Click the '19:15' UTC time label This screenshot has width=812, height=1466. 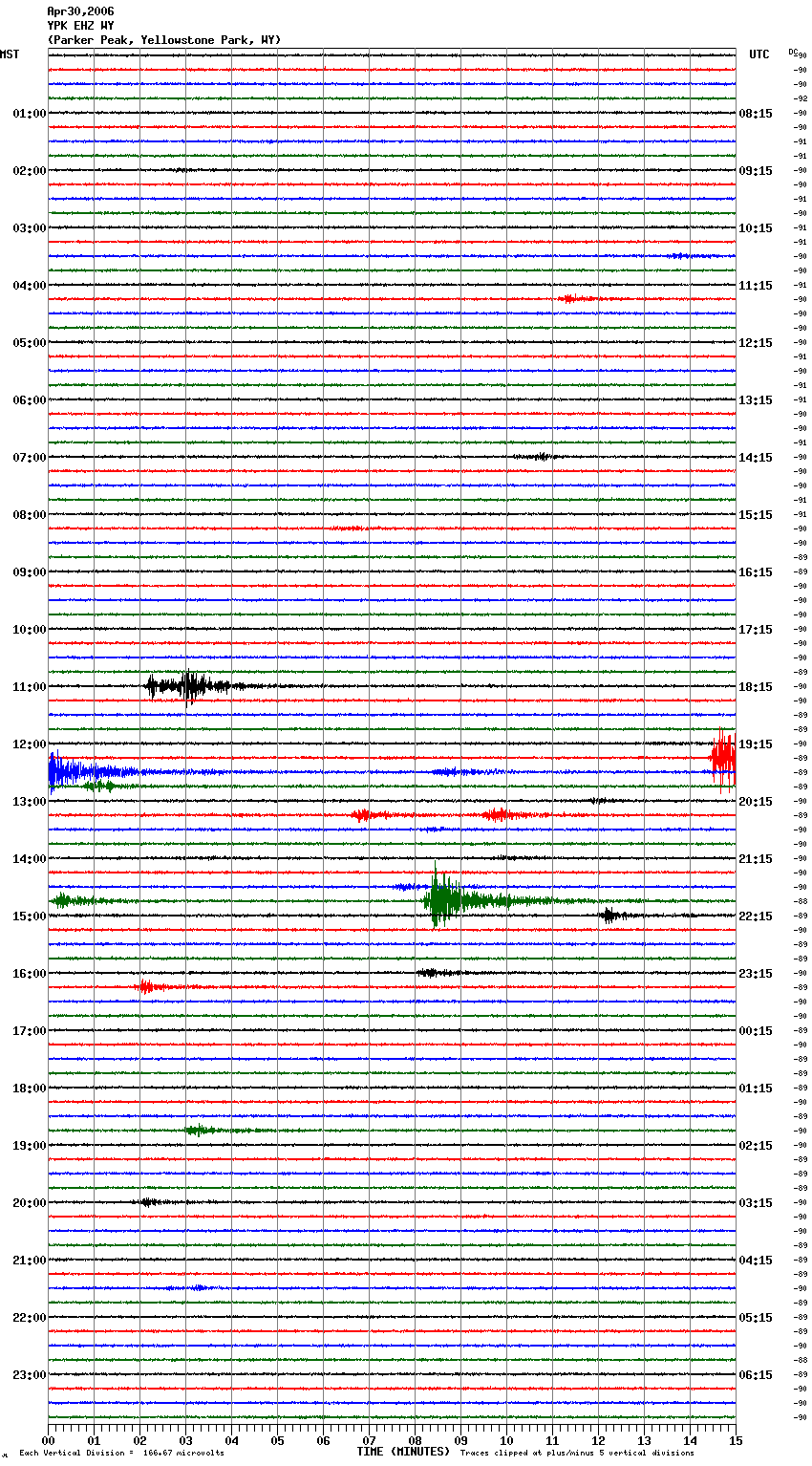[756, 744]
